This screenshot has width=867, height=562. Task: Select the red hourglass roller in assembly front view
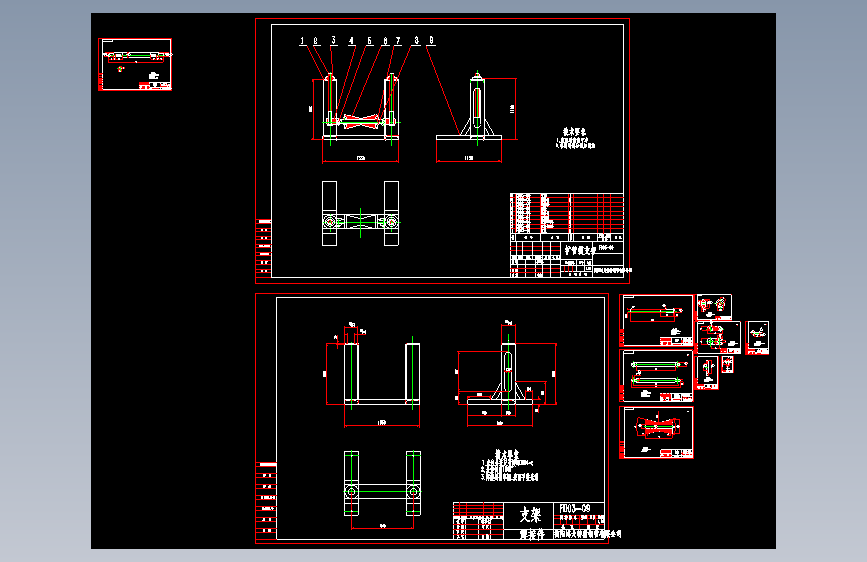point(361,121)
